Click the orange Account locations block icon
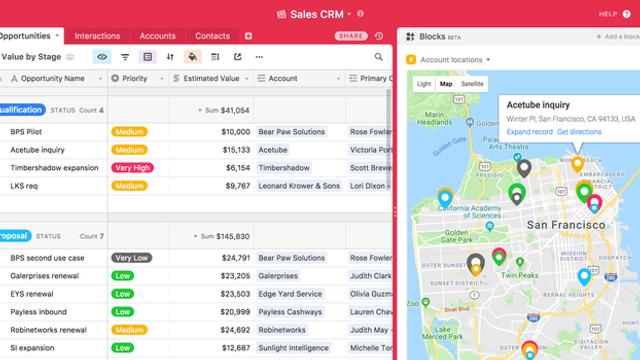The image size is (640, 360). coord(411,60)
